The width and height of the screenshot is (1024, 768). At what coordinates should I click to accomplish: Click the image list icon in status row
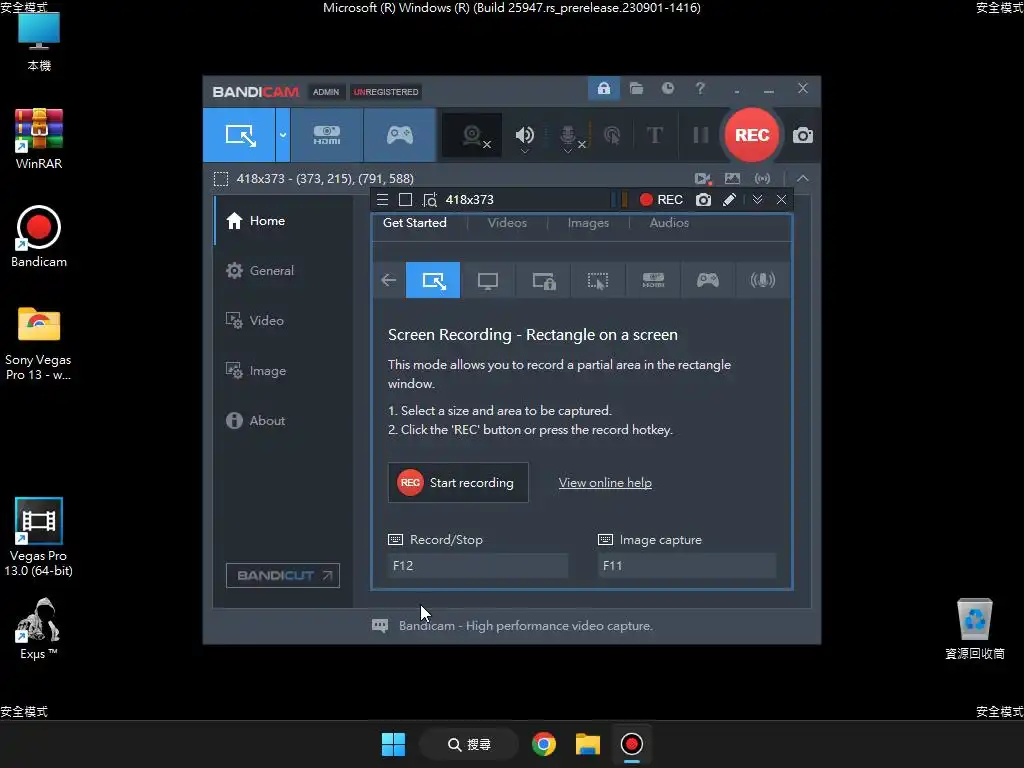[733, 178]
